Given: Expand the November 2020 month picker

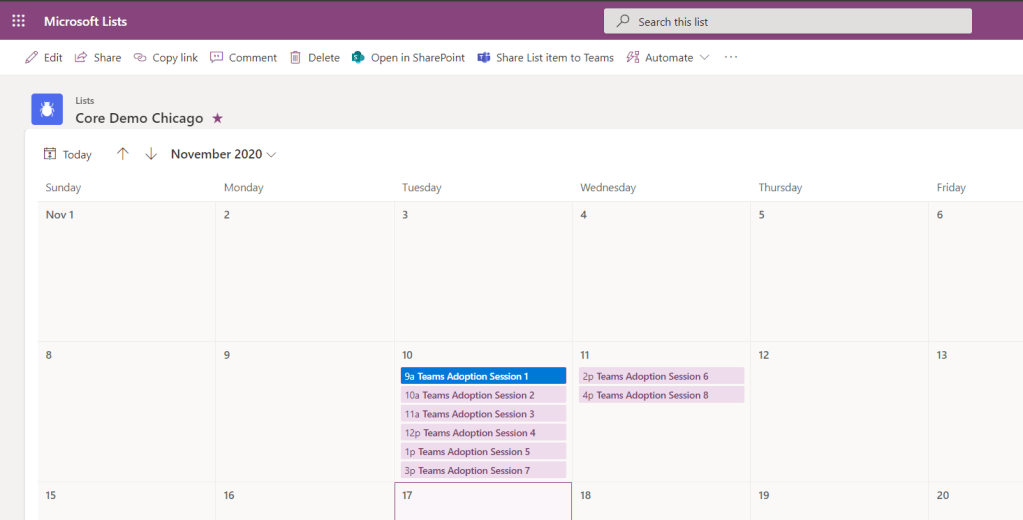Looking at the screenshot, I should (x=223, y=154).
